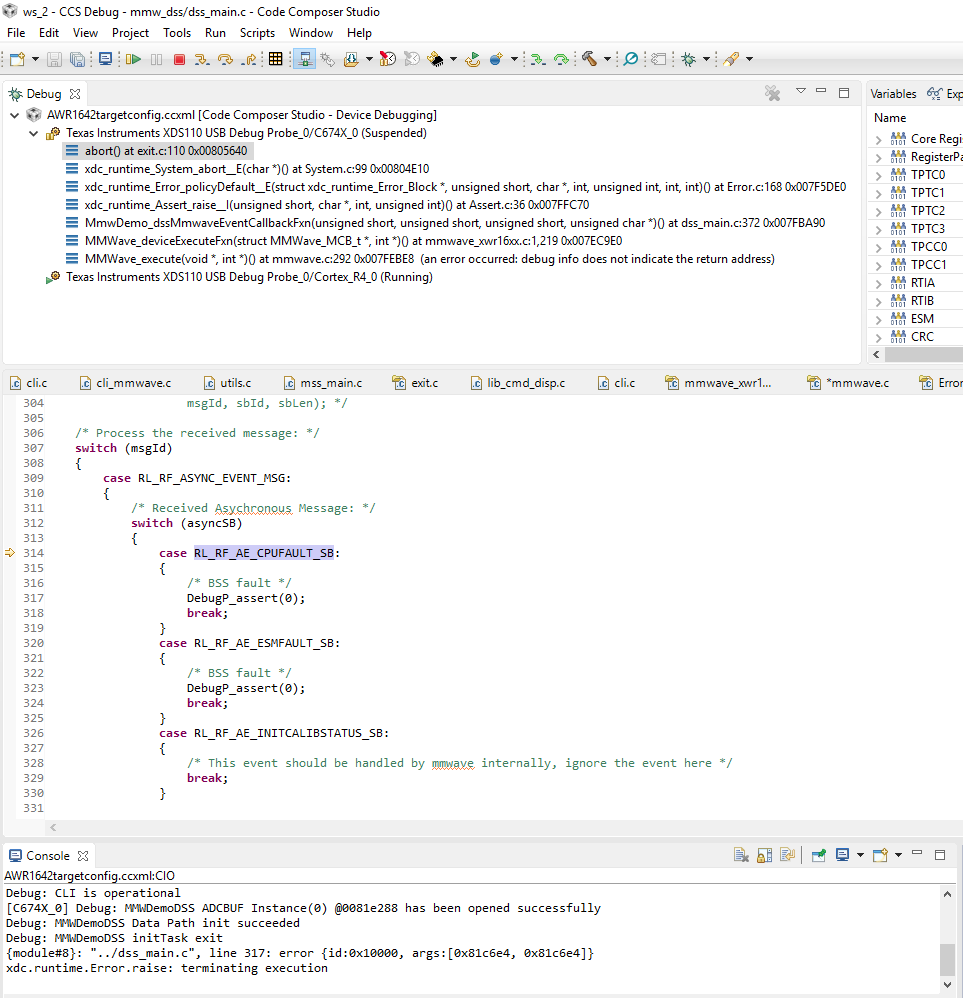Image resolution: width=963 pixels, height=998 pixels.
Task: Click the Skip All Breakpoints magnifier icon
Action: pyautogui.click(x=631, y=59)
